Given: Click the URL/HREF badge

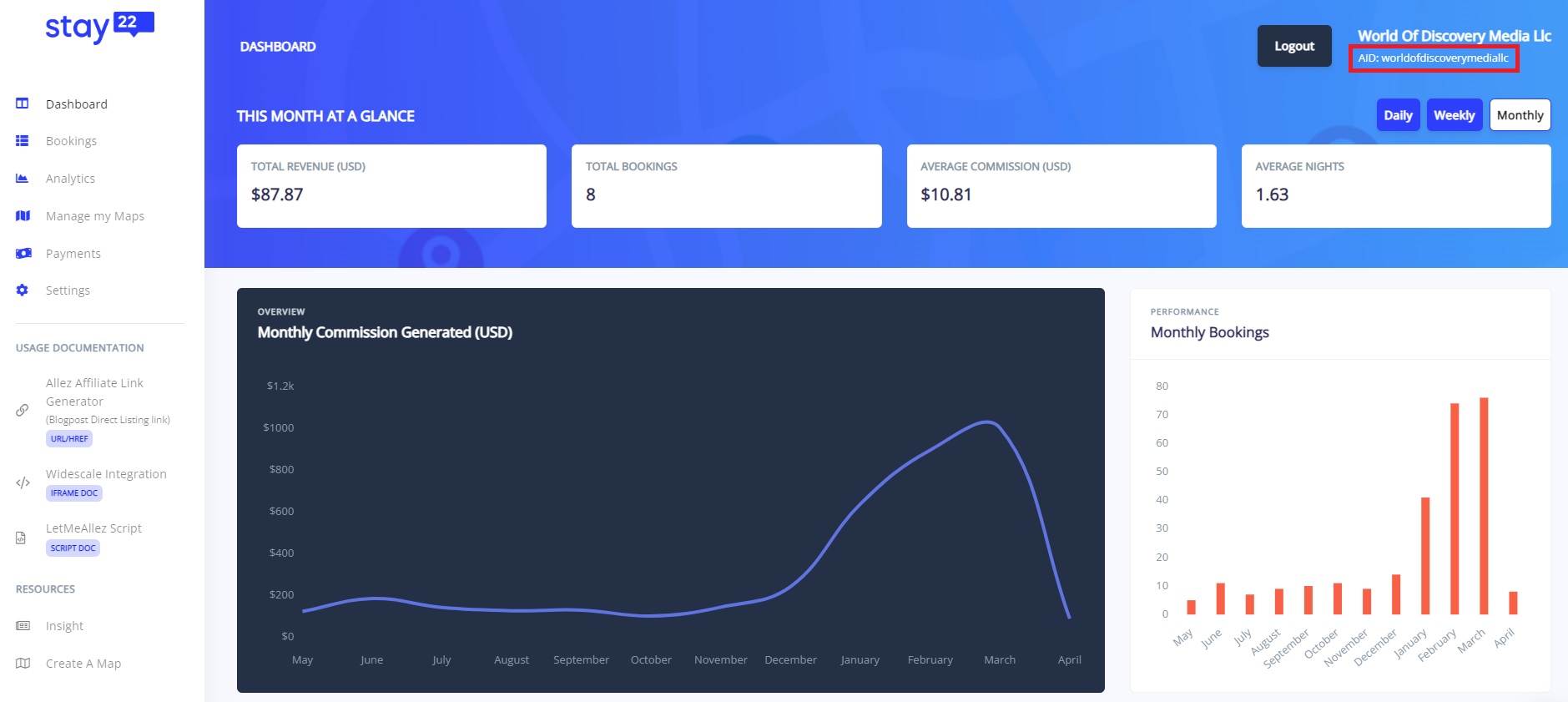Looking at the screenshot, I should tap(69, 438).
